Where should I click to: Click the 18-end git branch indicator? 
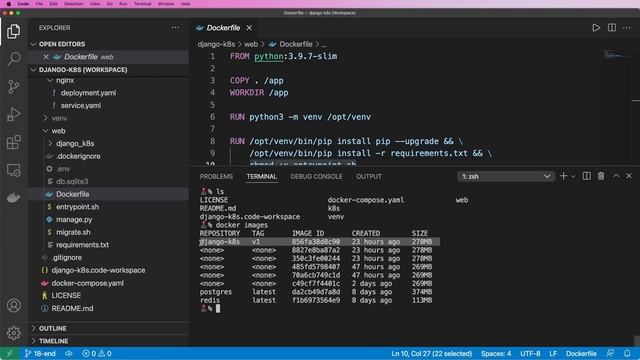40,353
